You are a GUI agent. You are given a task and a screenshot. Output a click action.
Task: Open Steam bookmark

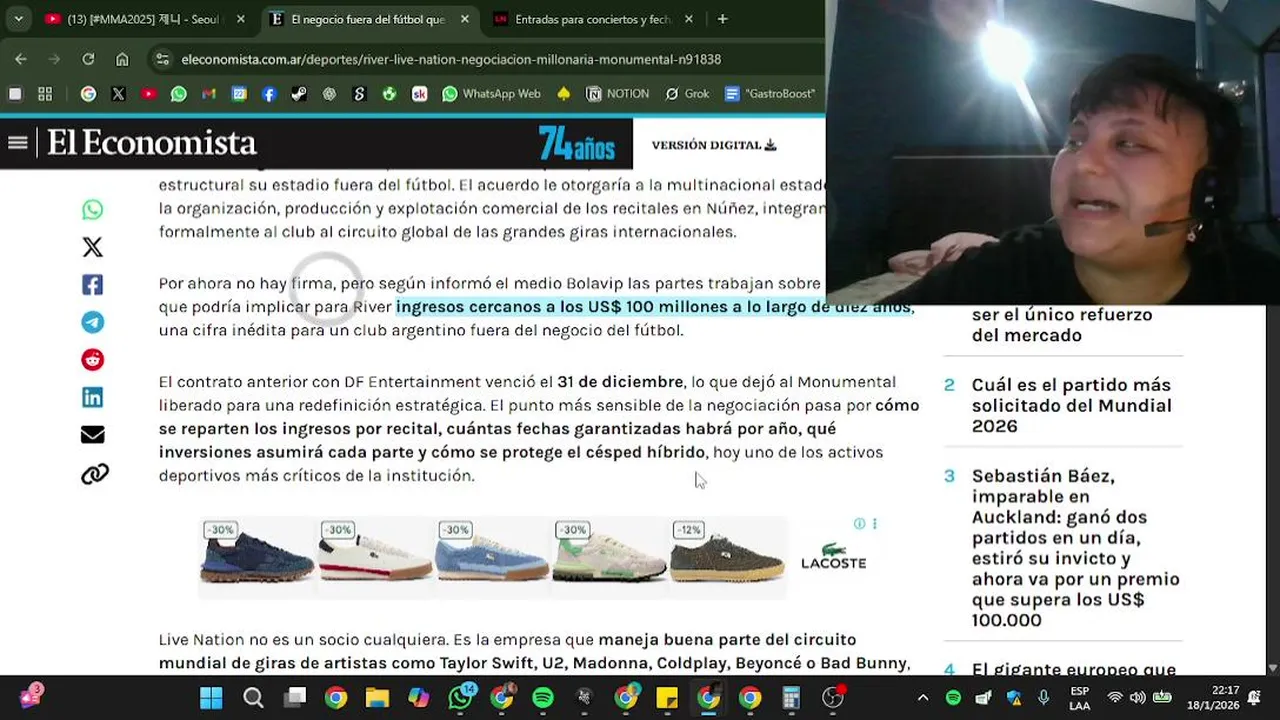299,94
